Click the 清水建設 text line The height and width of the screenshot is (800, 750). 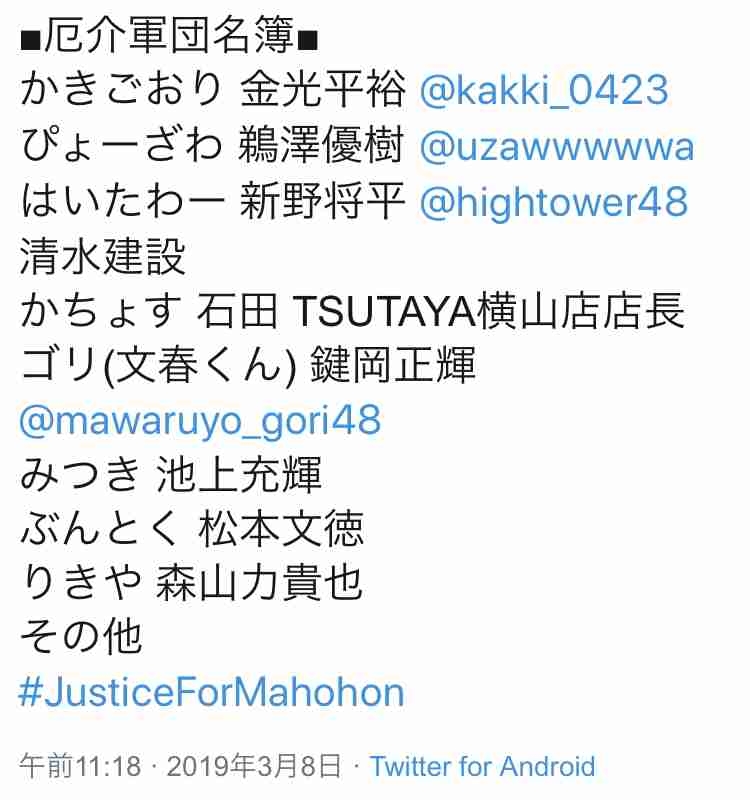tap(103, 257)
